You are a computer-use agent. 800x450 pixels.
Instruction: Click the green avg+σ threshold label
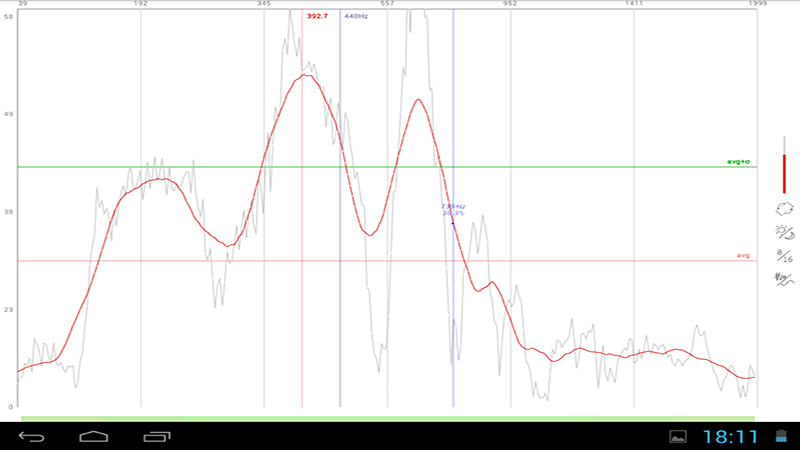tap(738, 161)
